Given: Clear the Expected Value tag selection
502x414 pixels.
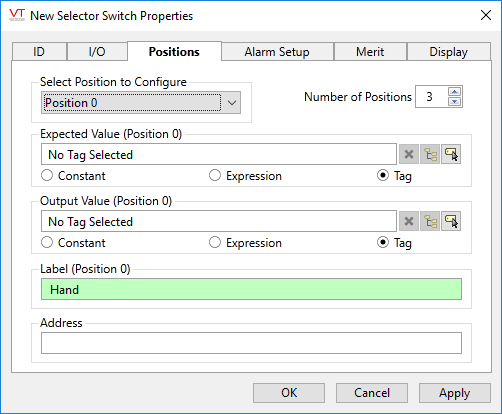Looking at the screenshot, I should pyautogui.click(x=409, y=154).
